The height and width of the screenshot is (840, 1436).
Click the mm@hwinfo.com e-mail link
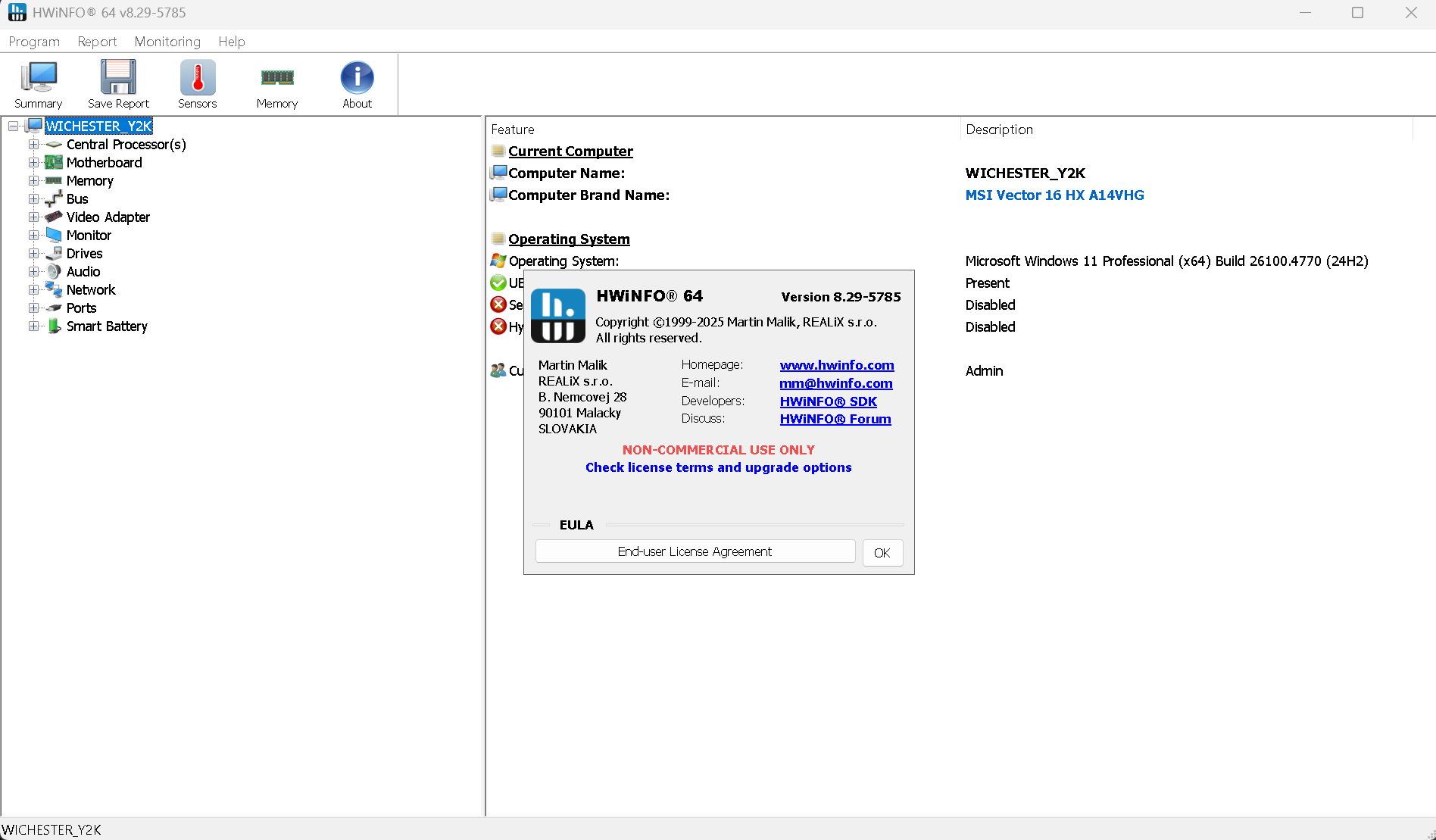point(836,383)
